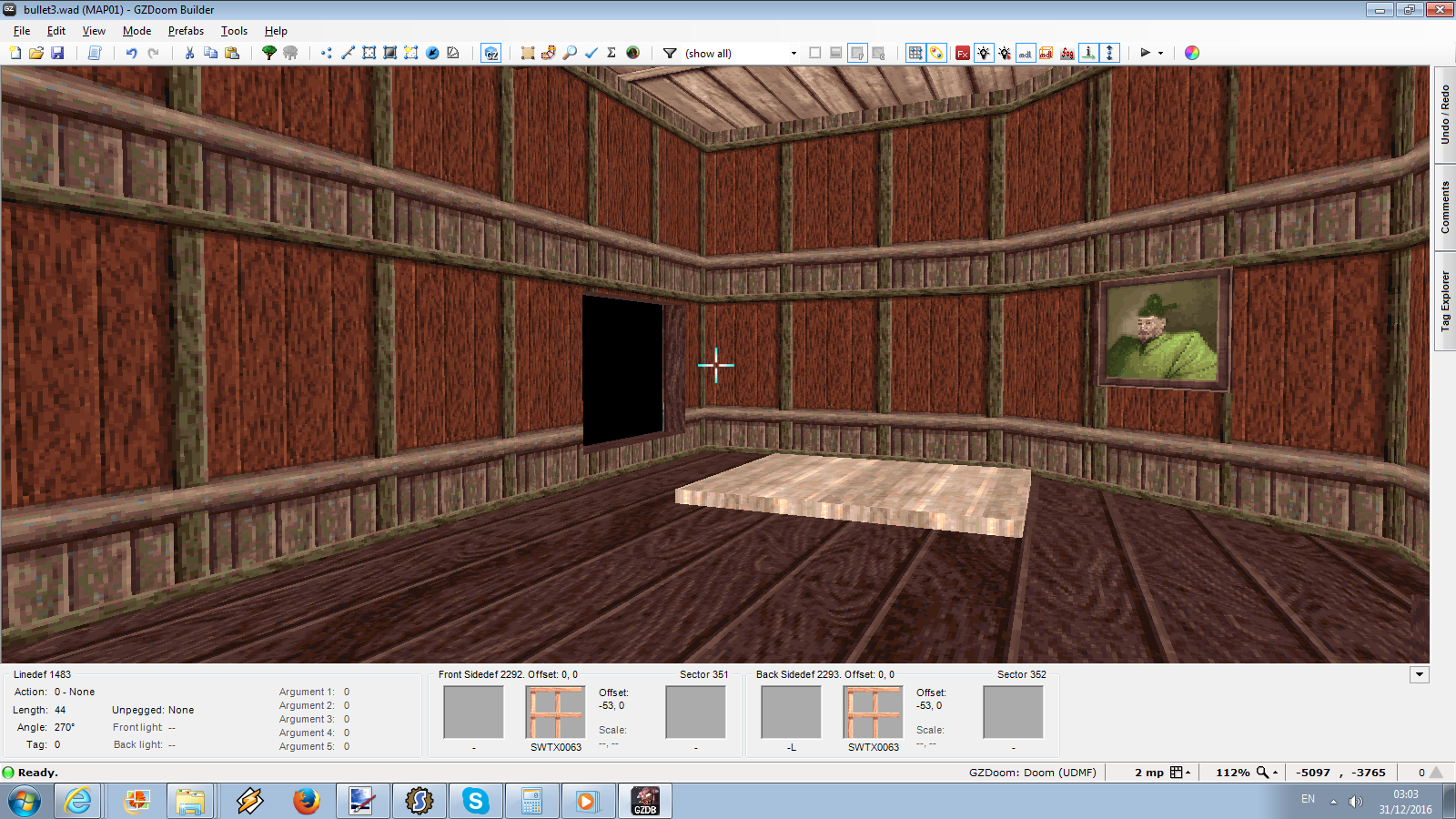Toggle vertical gravity arrows button

[x=1109, y=53]
